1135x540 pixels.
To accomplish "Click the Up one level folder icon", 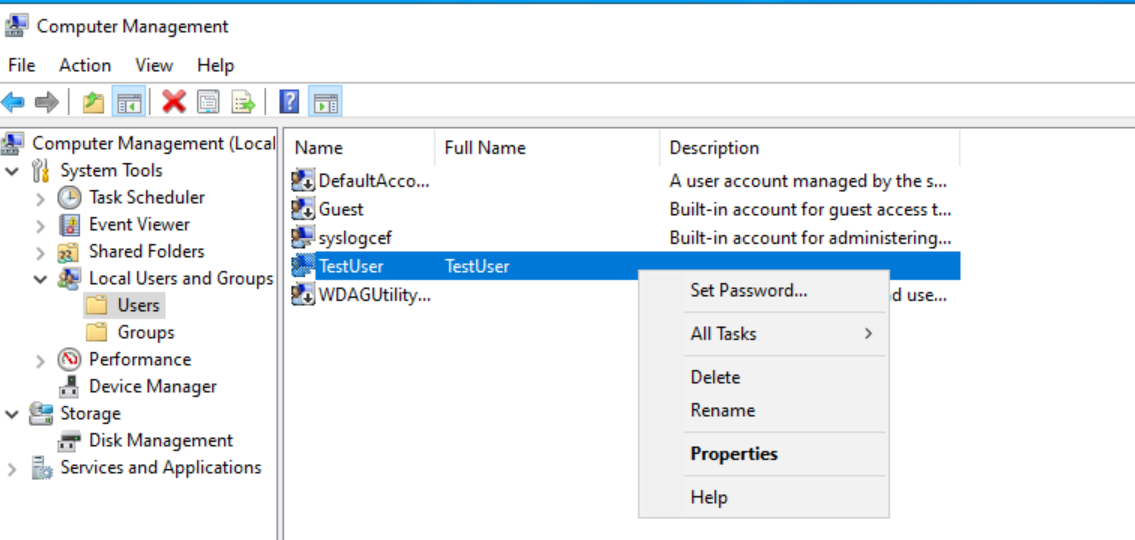I will (x=93, y=102).
